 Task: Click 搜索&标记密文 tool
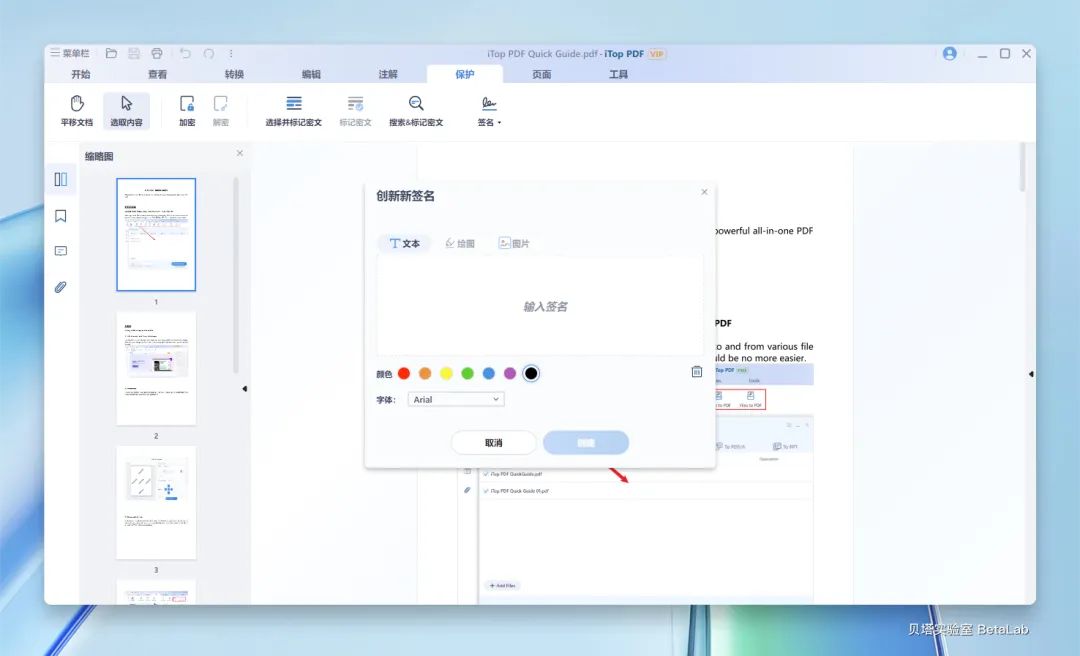tap(416, 111)
